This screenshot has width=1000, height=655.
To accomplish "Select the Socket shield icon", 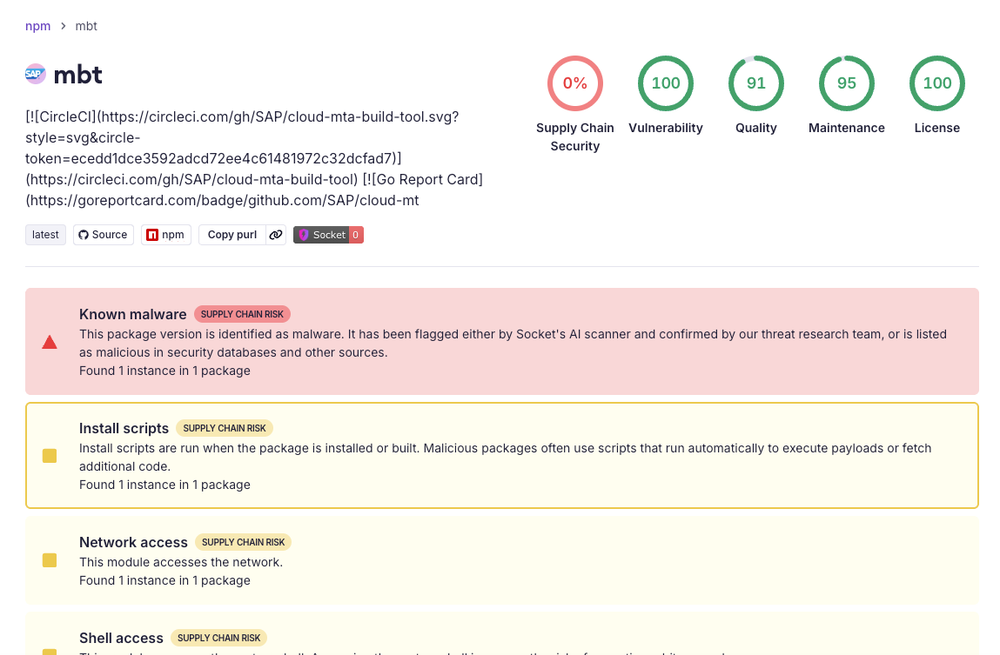I will pyautogui.click(x=302, y=234).
